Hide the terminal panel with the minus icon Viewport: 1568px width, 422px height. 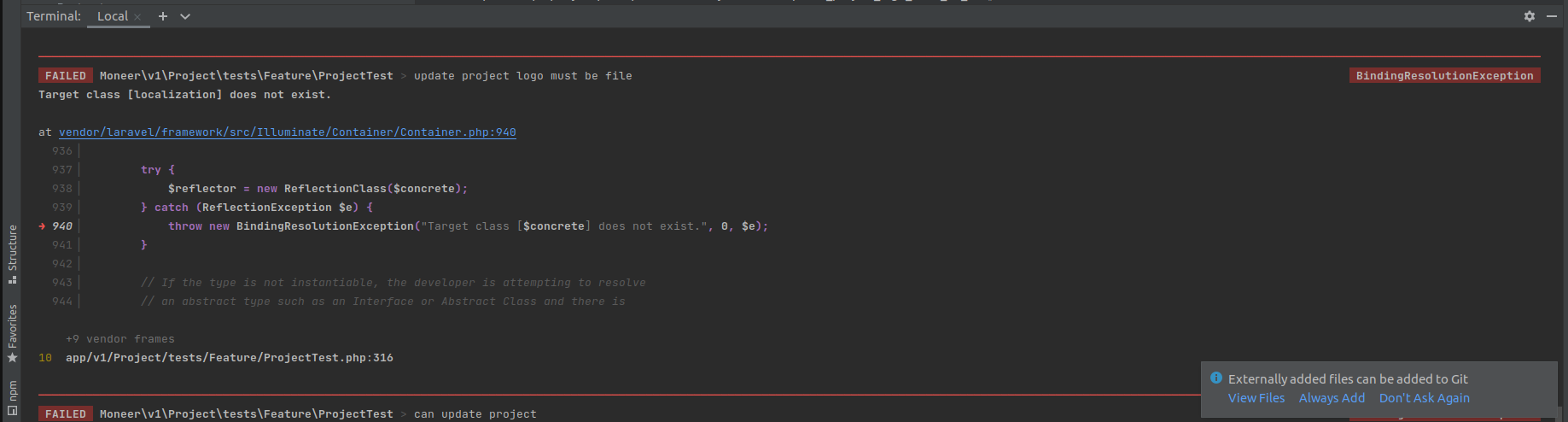tap(1552, 16)
